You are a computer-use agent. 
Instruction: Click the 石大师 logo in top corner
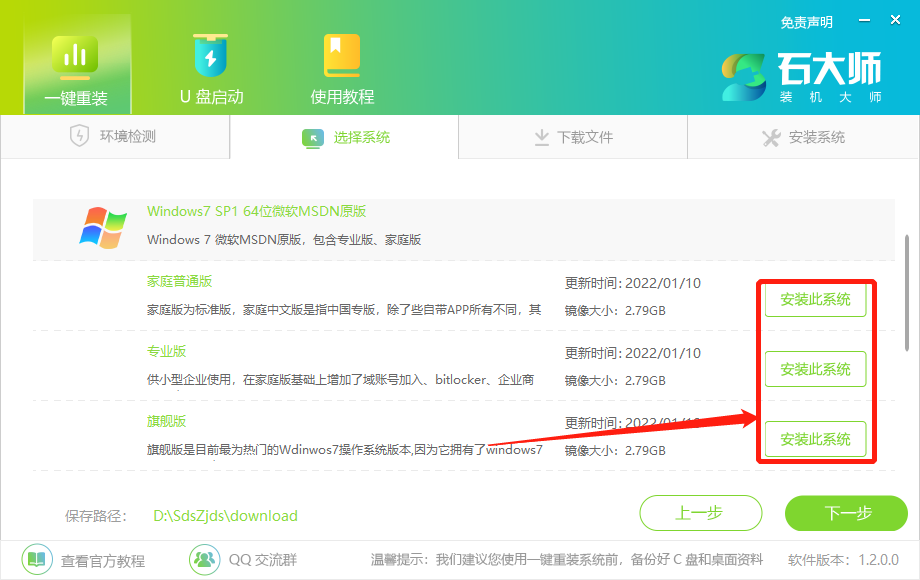pos(800,75)
